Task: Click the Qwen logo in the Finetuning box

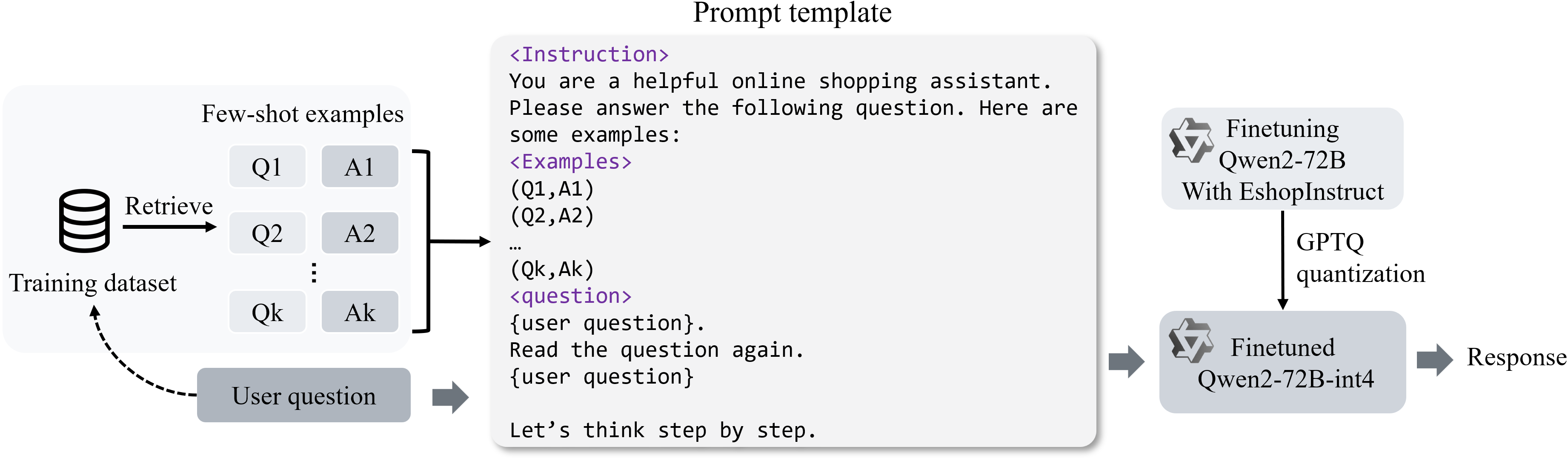Action: click(1190, 141)
